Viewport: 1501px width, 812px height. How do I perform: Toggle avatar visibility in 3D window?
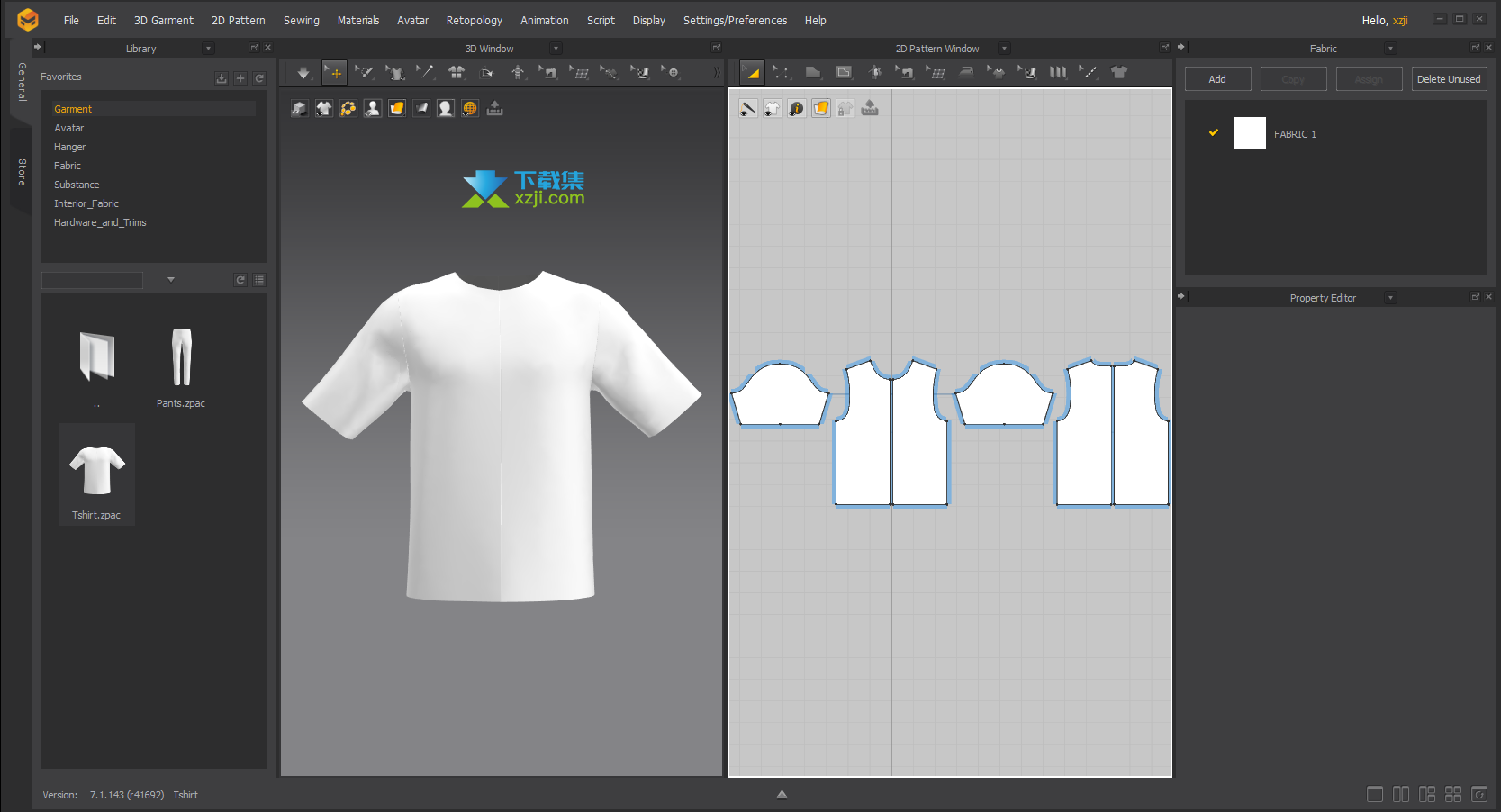coord(372,109)
